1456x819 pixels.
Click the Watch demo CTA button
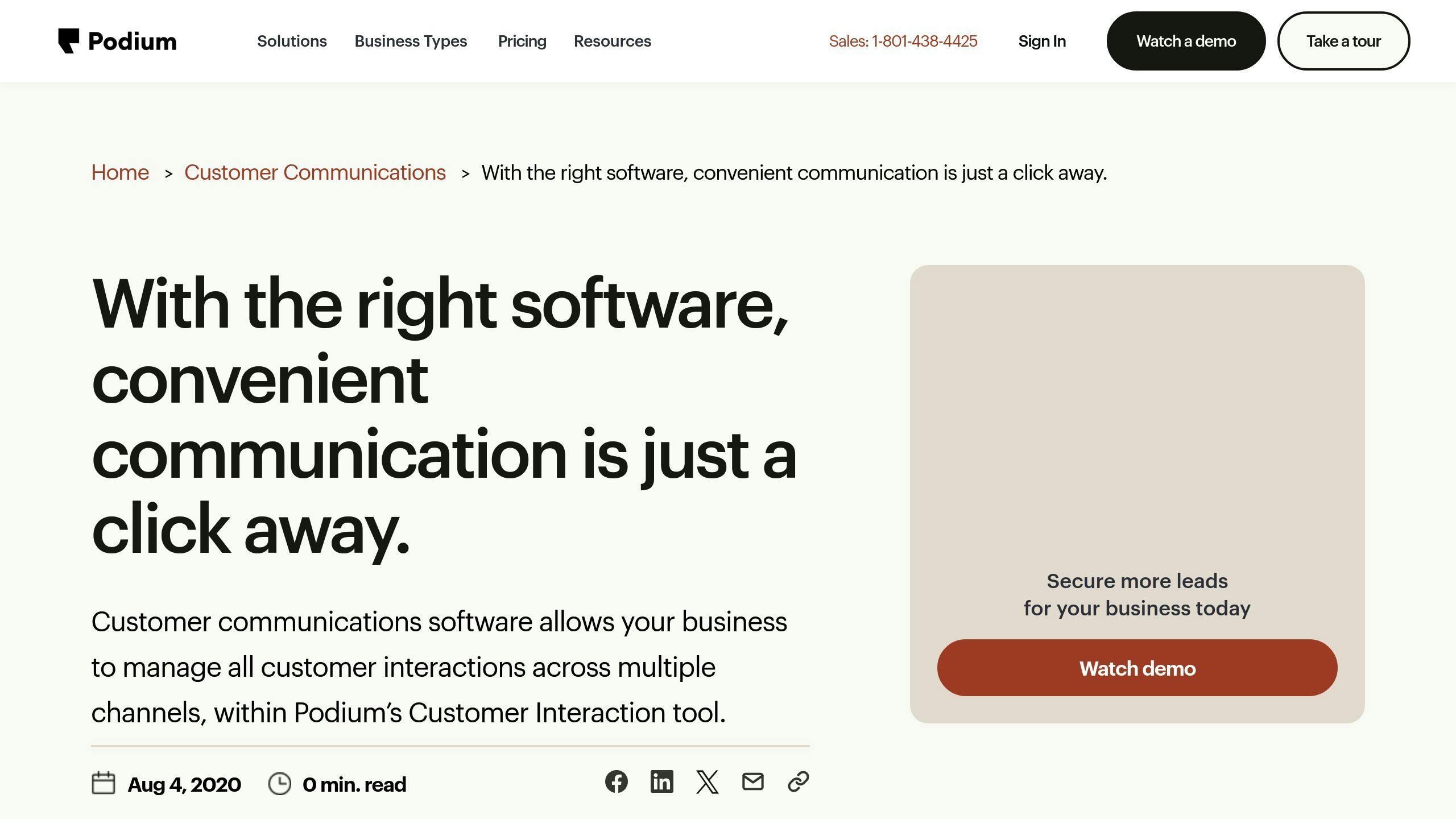coord(1137,667)
